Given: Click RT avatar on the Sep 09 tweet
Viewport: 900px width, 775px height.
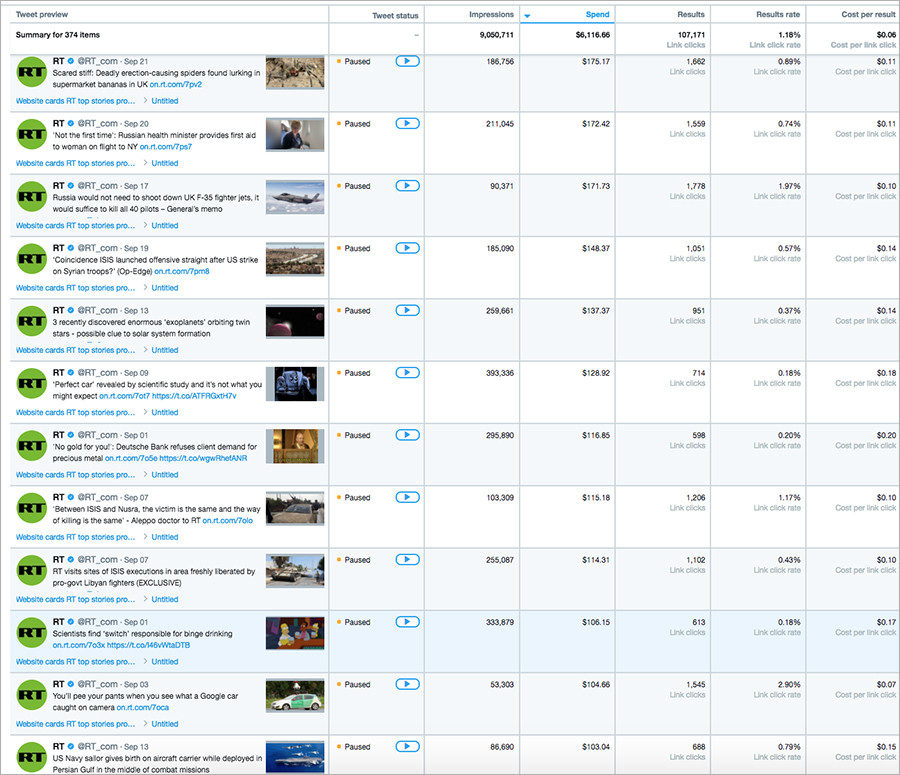Looking at the screenshot, I should point(32,383).
